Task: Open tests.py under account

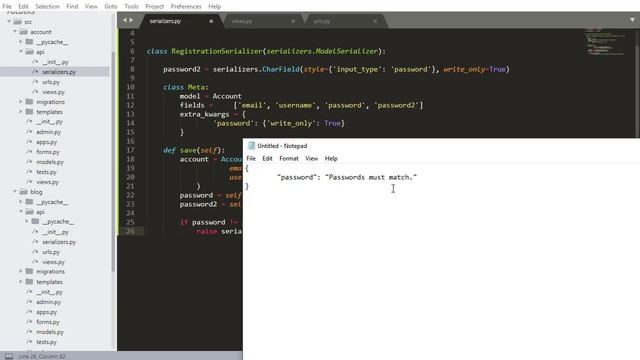Action: 46,172
